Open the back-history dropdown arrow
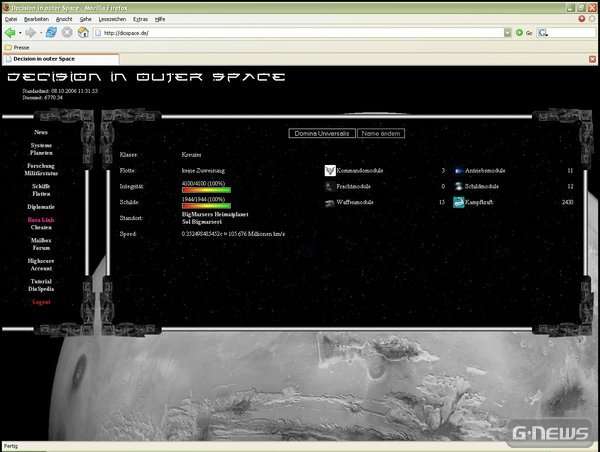This screenshot has height=452, width=600. 20,33
